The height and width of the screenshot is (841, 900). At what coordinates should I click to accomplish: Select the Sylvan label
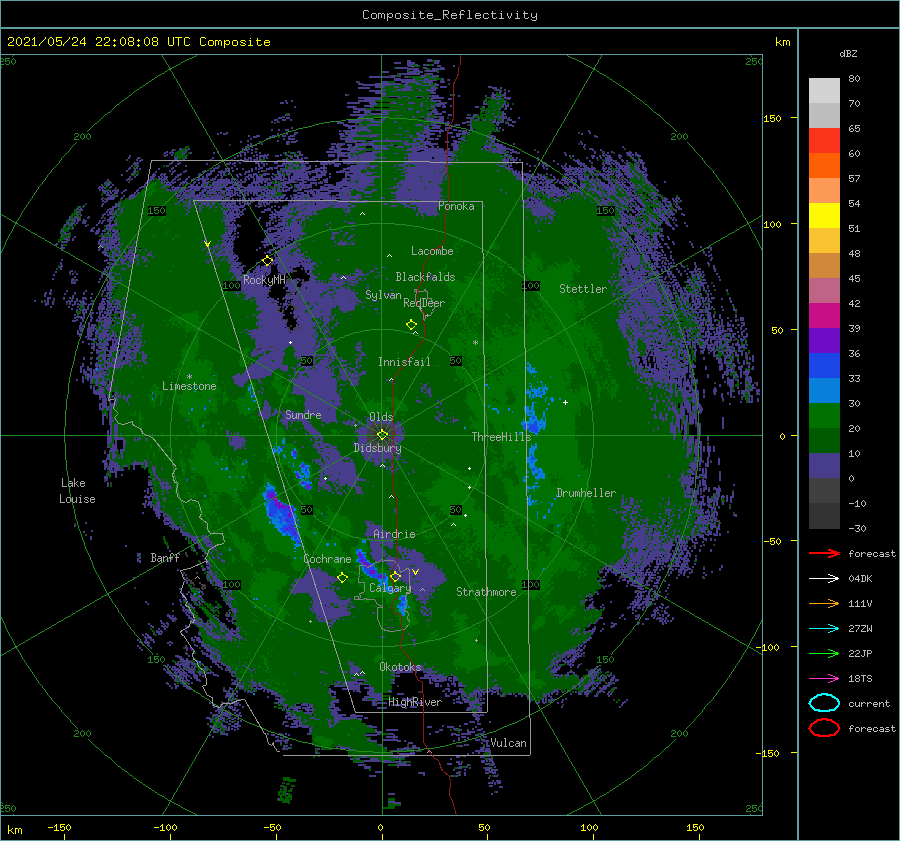[x=383, y=295]
